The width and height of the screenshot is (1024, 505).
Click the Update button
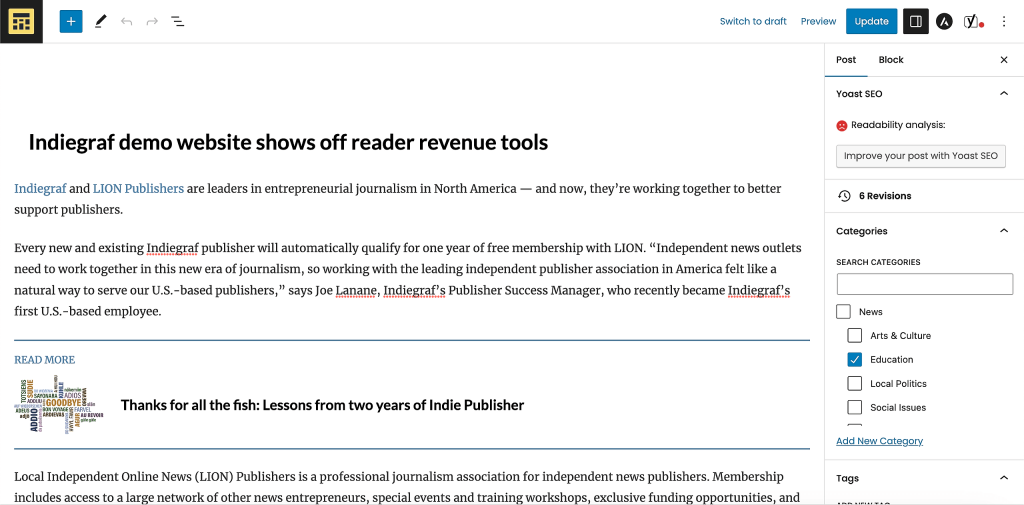pos(871,21)
